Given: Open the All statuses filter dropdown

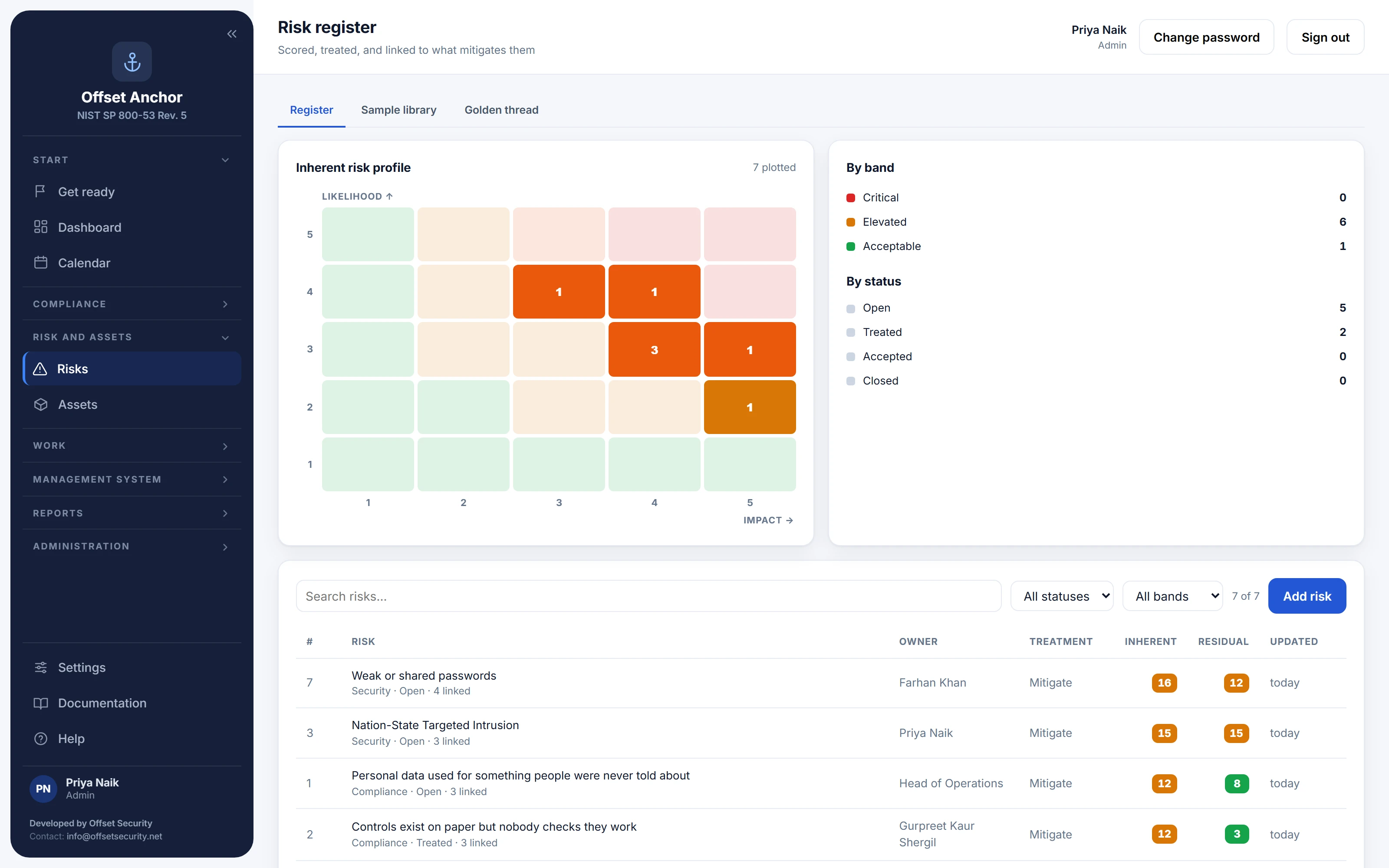Looking at the screenshot, I should [x=1061, y=596].
